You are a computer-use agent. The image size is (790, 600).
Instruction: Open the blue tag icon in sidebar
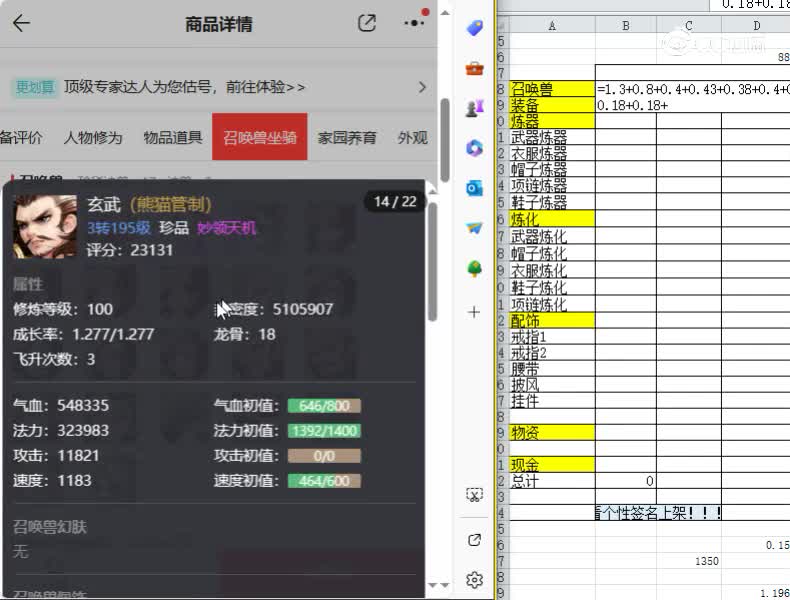[474, 28]
